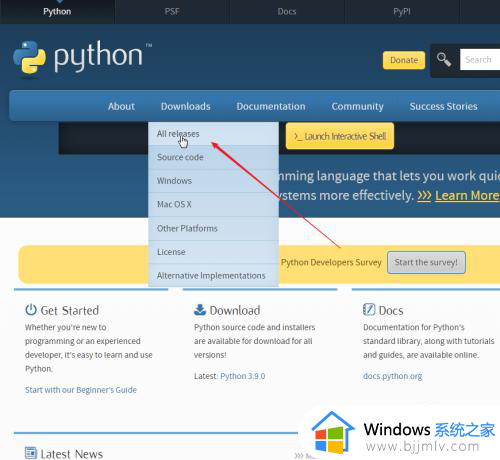The image size is (500, 460).
Task: Click the magnifying glass search icon
Action: tap(444, 60)
